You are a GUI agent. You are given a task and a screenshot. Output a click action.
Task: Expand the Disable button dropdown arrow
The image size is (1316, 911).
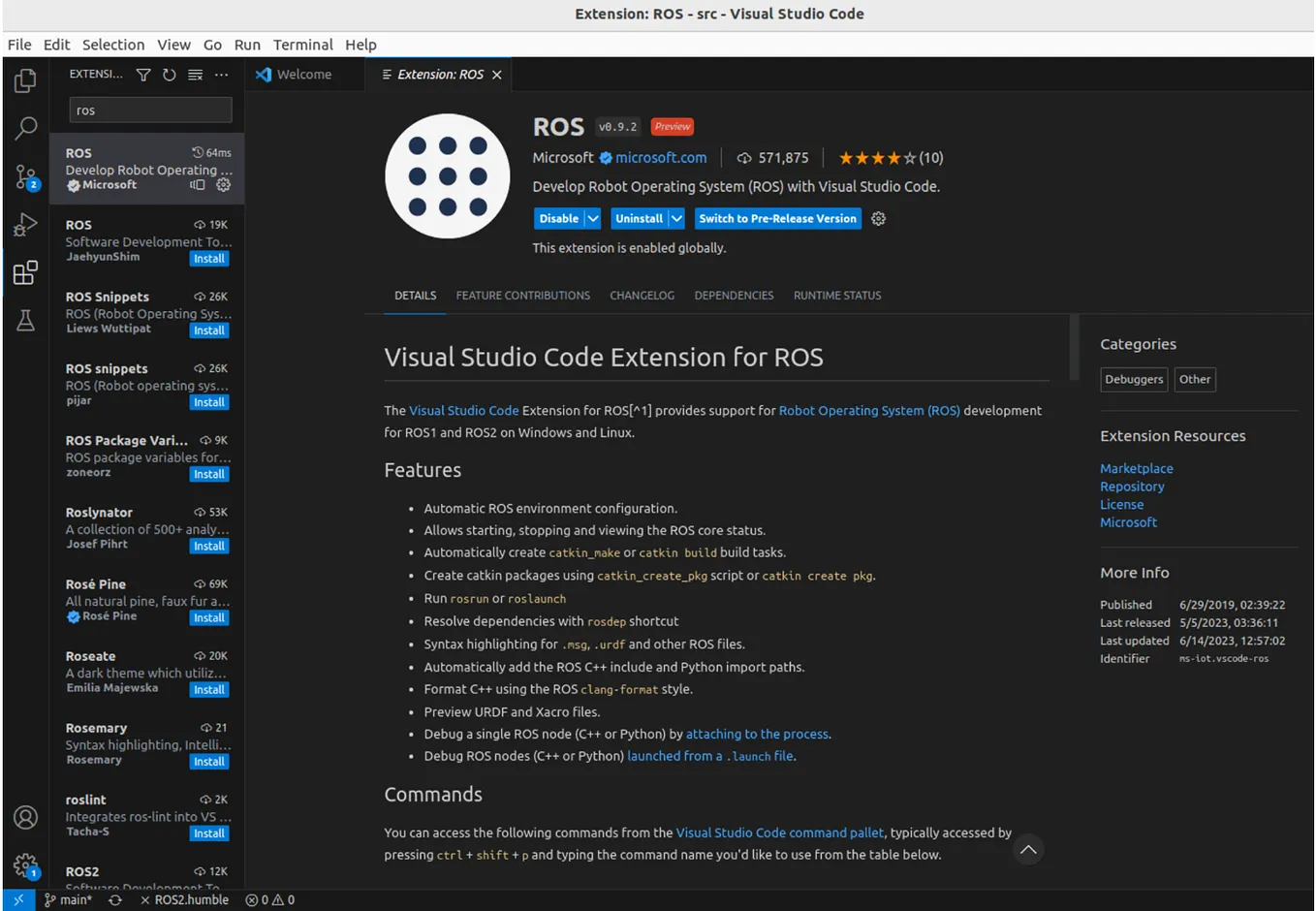click(x=592, y=218)
